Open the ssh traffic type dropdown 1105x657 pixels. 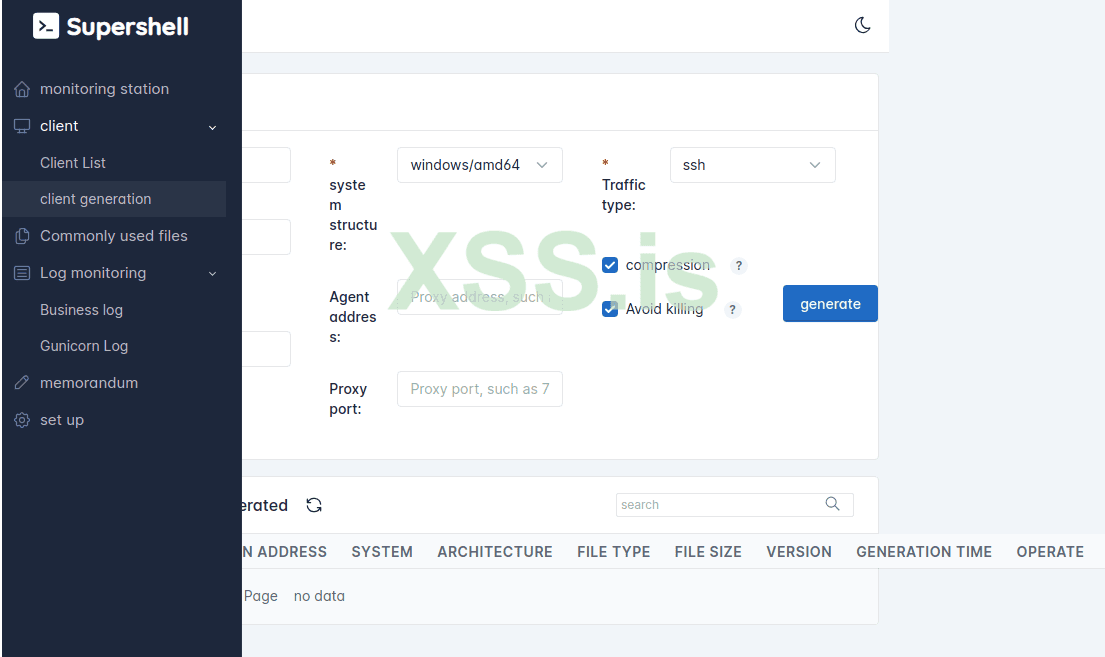pos(752,164)
